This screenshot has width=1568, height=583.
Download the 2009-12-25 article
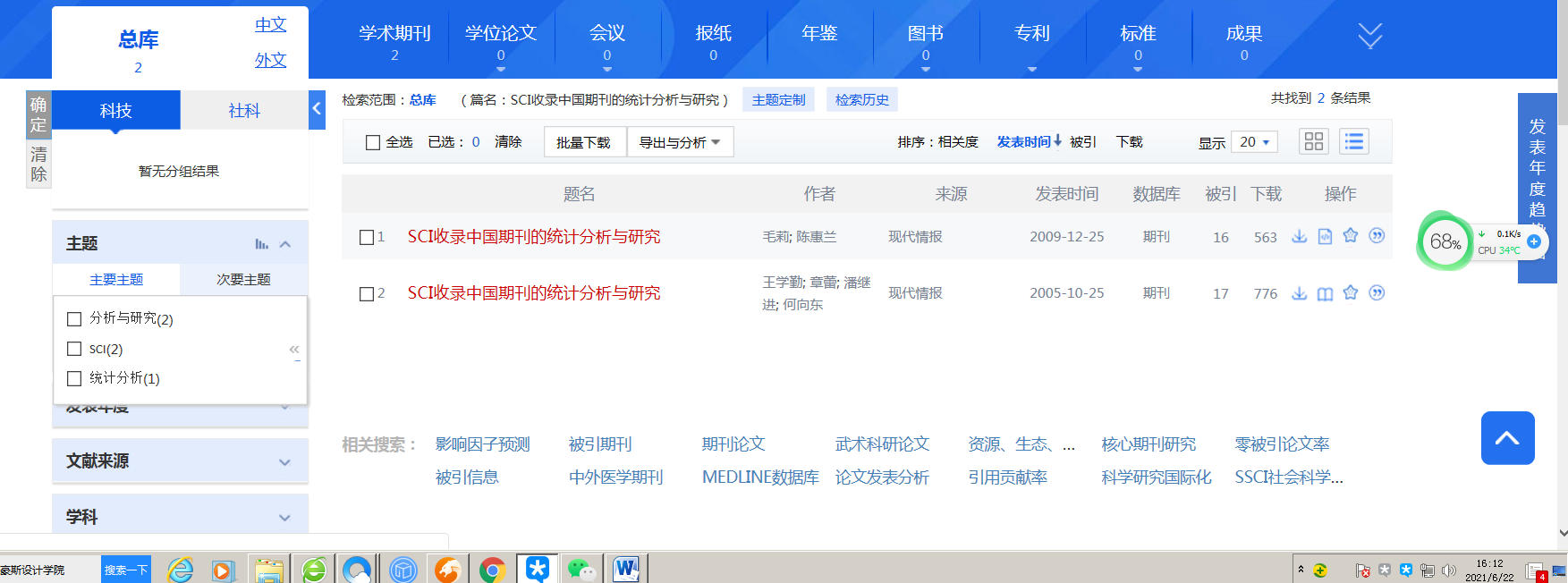1299,236
